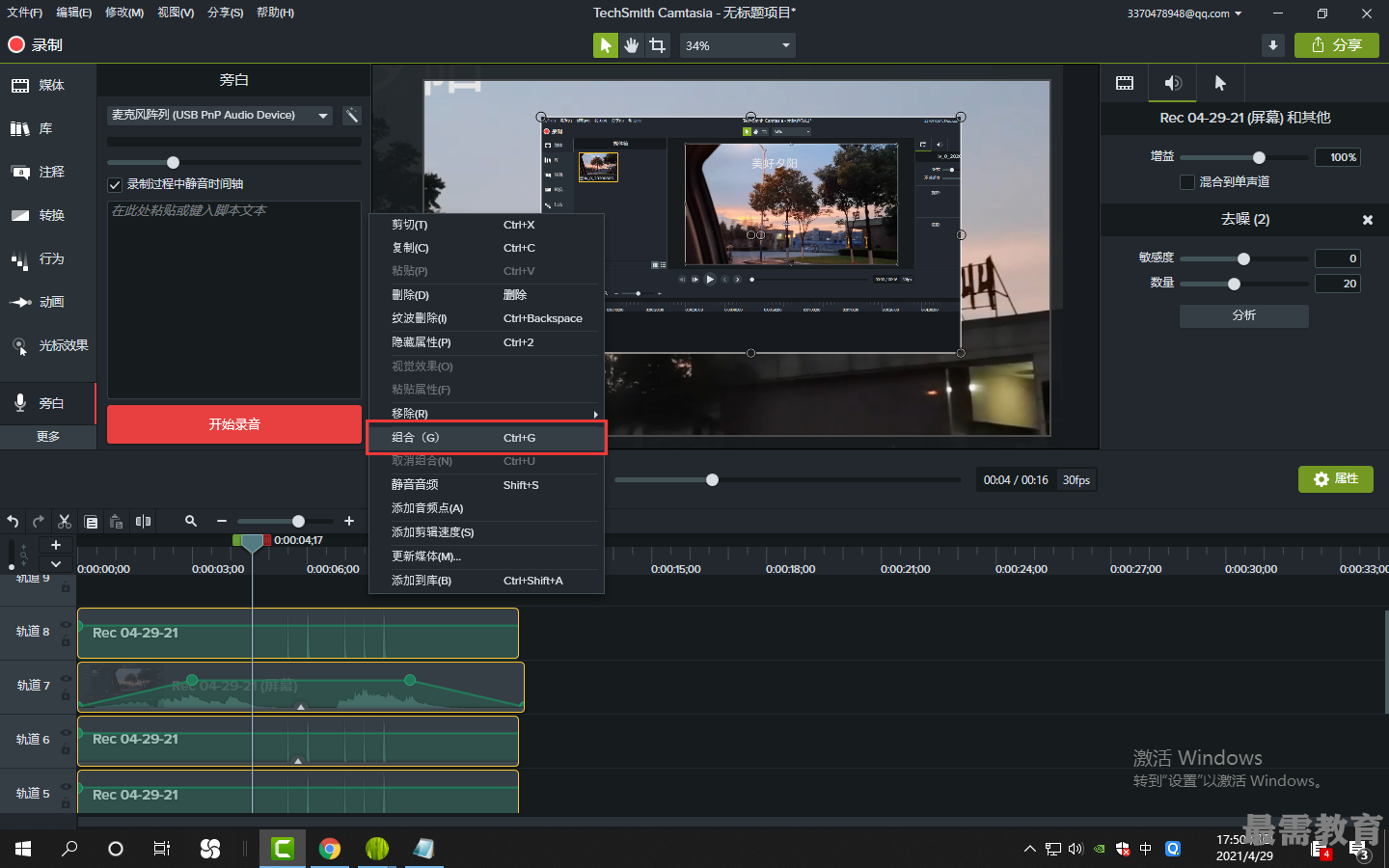
Task: Choose 静音音频 in context menu
Action: (486, 485)
